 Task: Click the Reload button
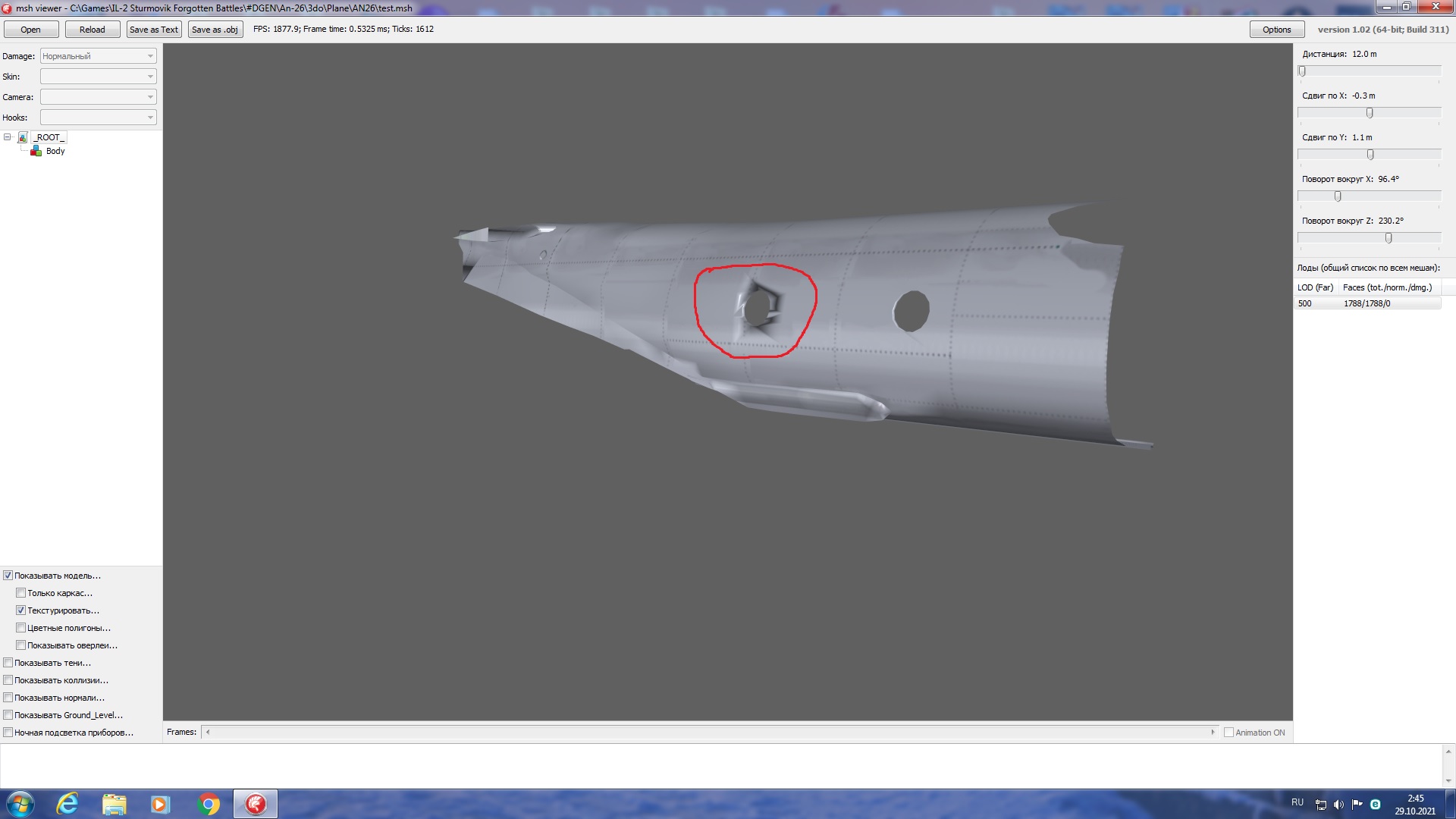(93, 30)
